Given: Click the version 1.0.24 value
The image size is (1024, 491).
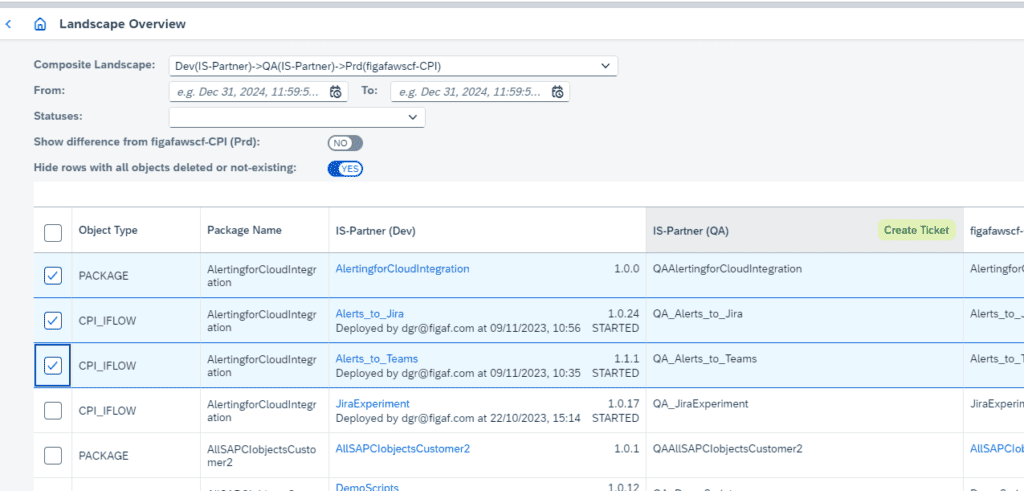Looking at the screenshot, I should coord(624,313).
